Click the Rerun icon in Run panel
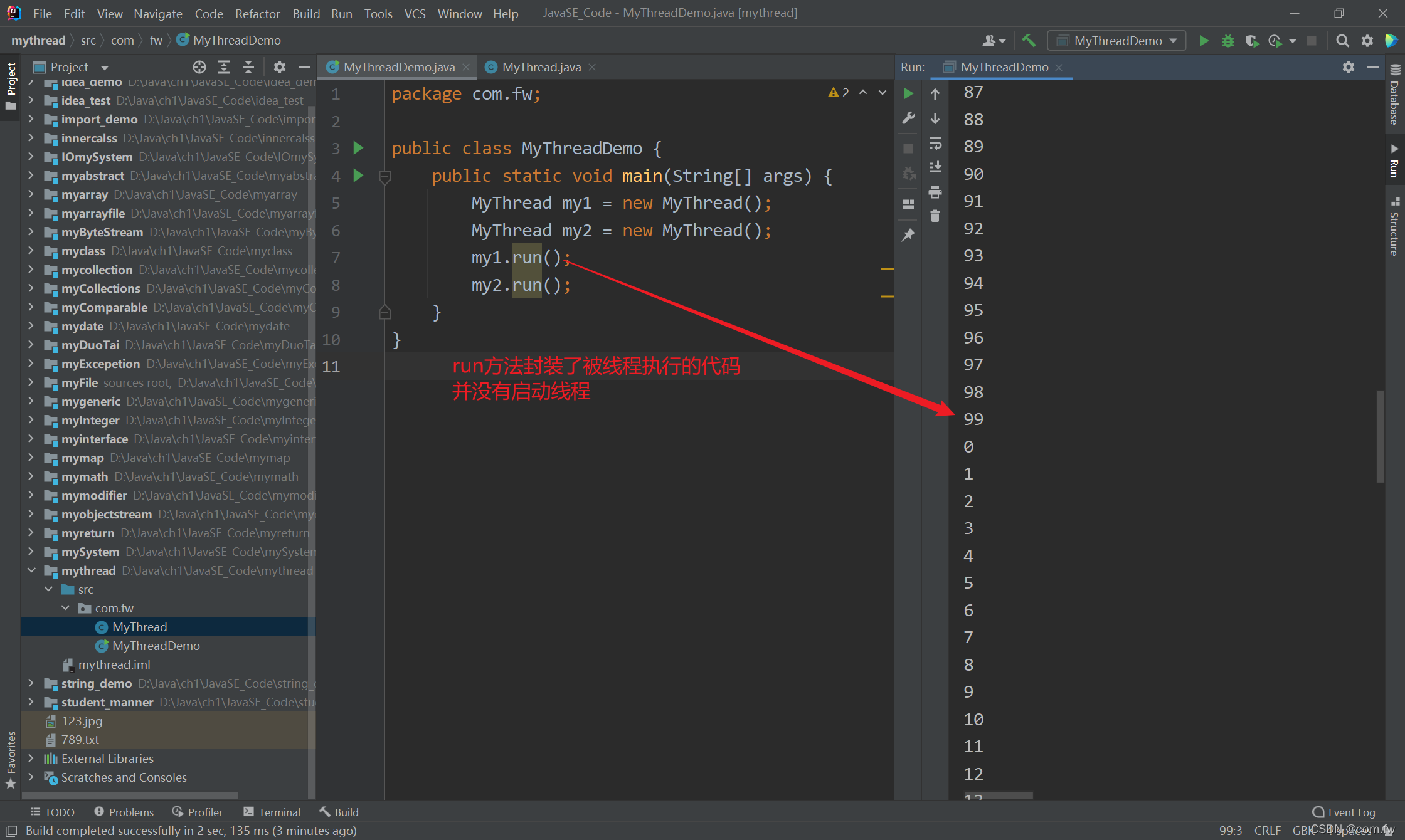Screen dimensions: 1405x840 click(908, 93)
